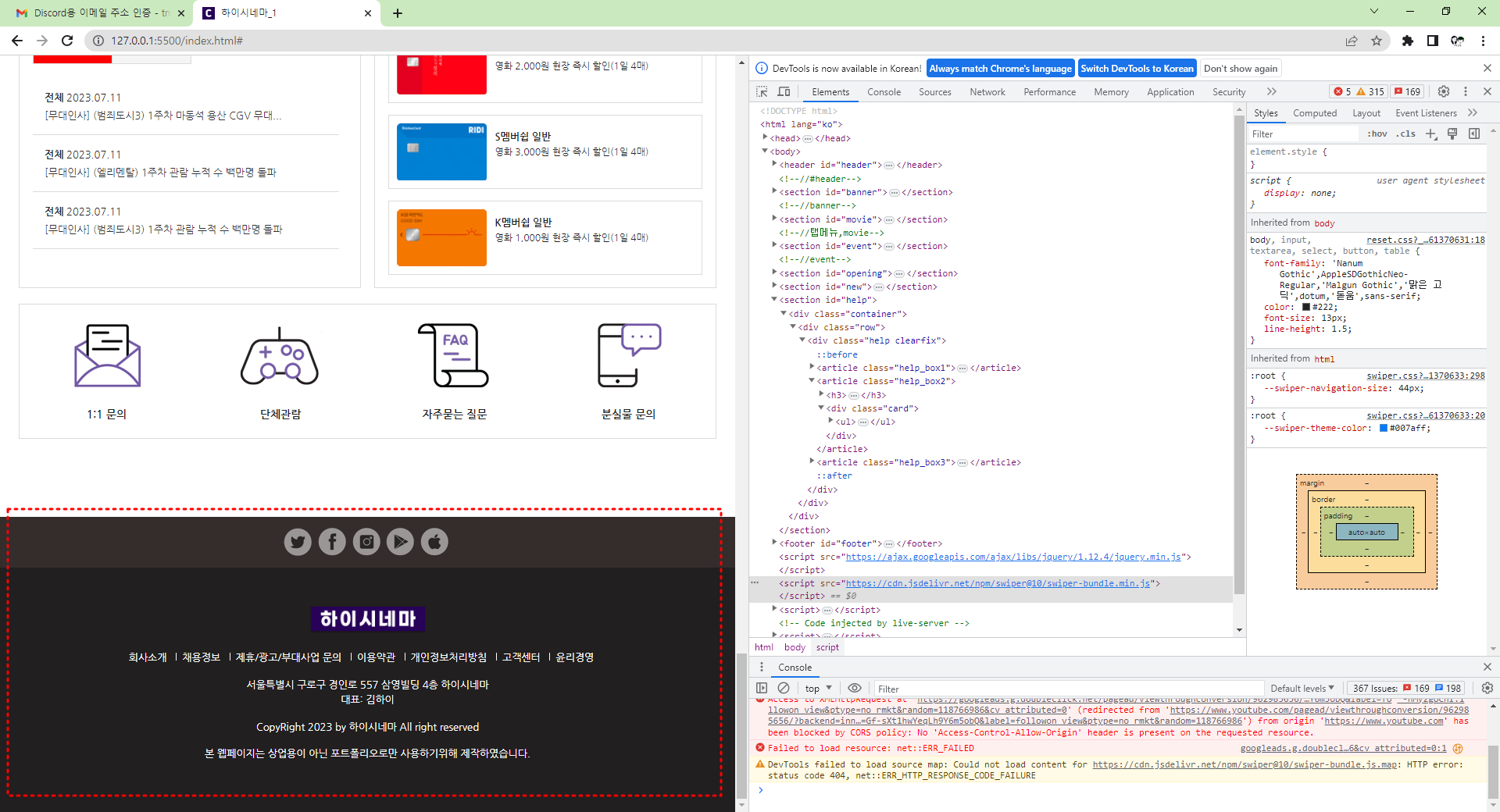The height and width of the screenshot is (812, 1500).
Task: Toggle the device toolbar in DevTools
Action: click(x=784, y=92)
